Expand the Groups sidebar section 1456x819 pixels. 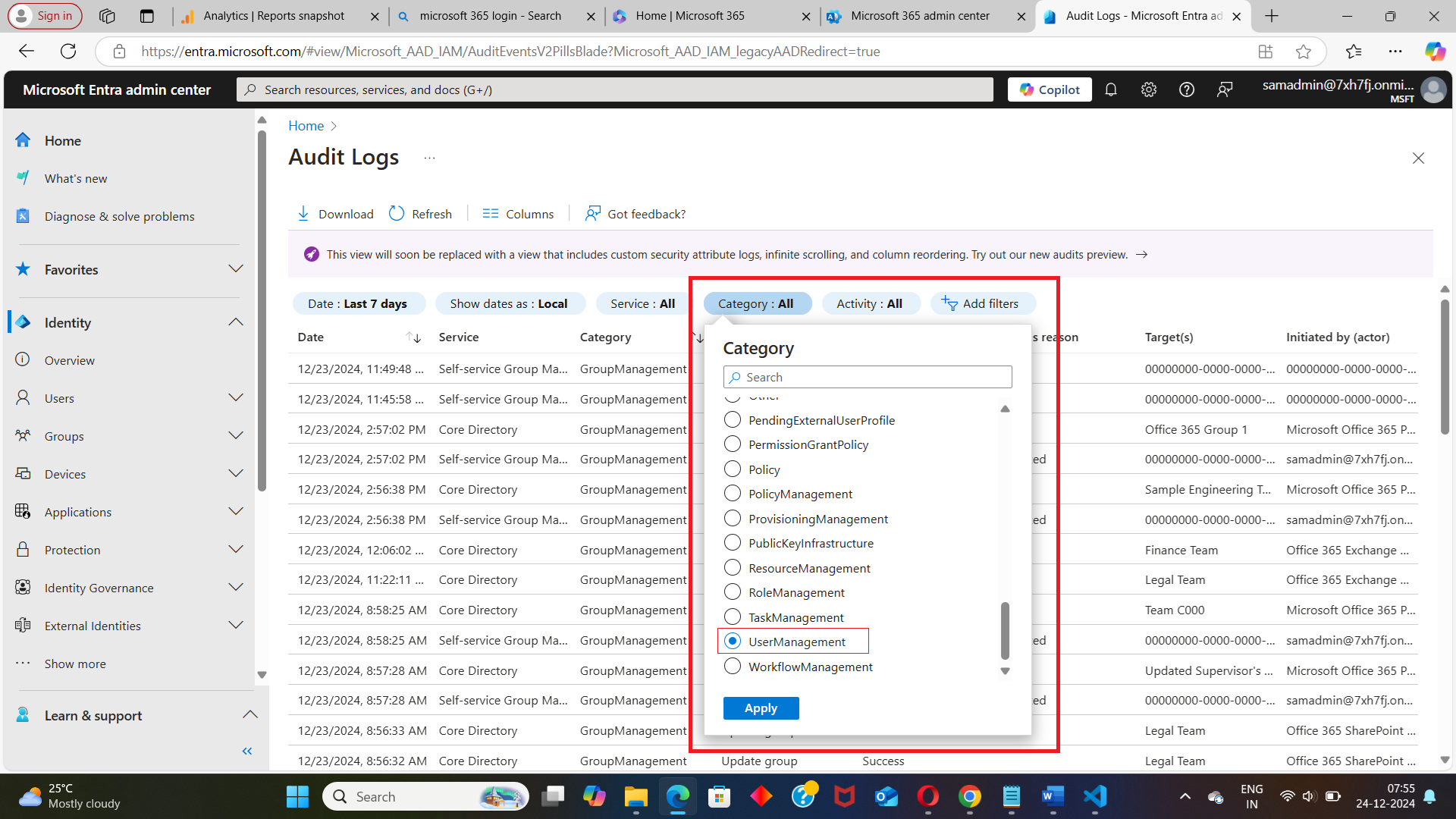point(236,436)
